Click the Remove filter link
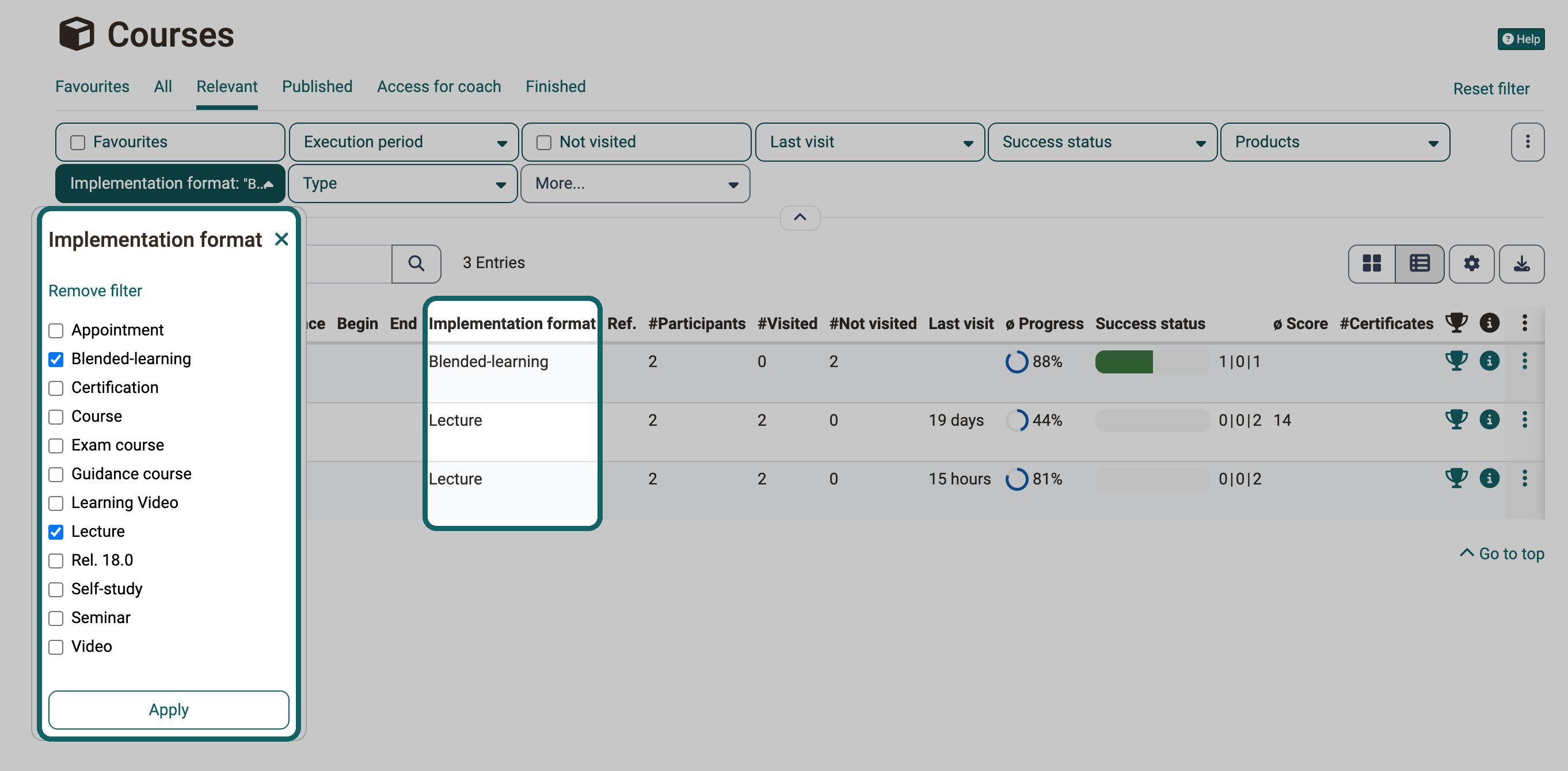Viewport: 1568px width, 771px height. pyautogui.click(x=95, y=291)
